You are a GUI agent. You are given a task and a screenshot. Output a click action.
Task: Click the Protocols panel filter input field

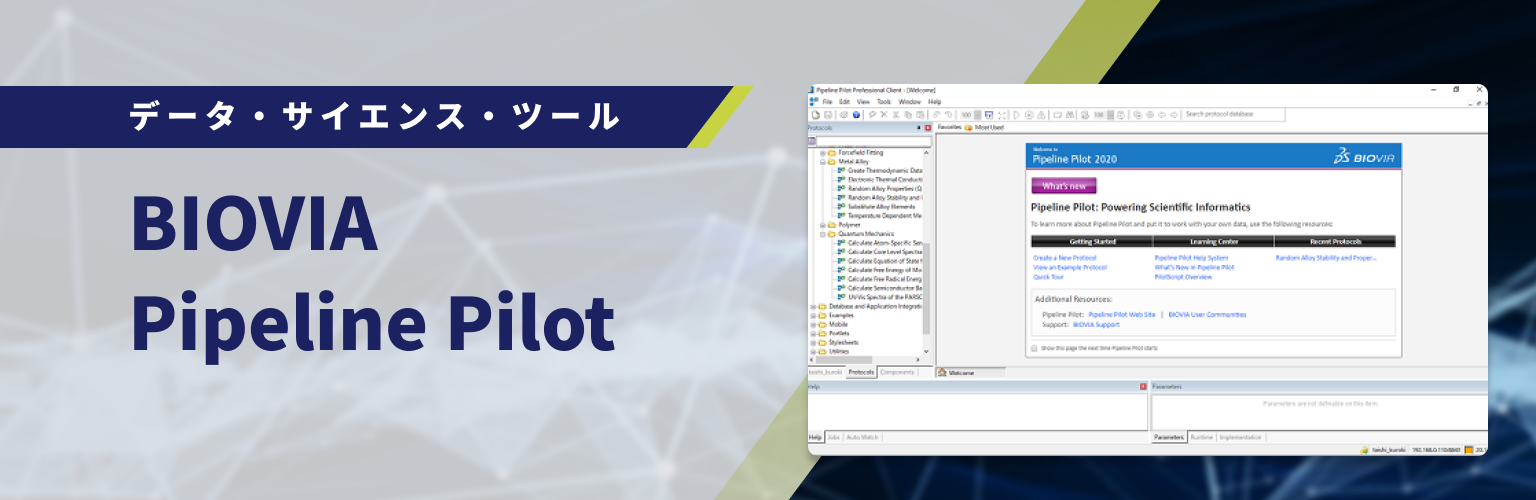[875, 141]
